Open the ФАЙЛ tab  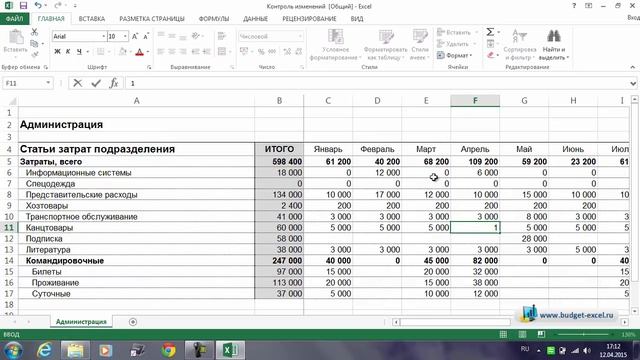click(14, 19)
